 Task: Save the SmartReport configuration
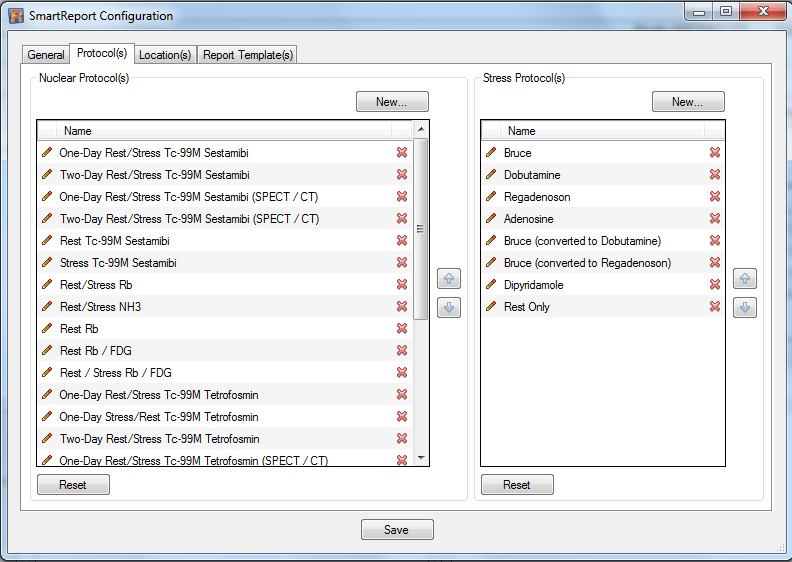tap(397, 530)
